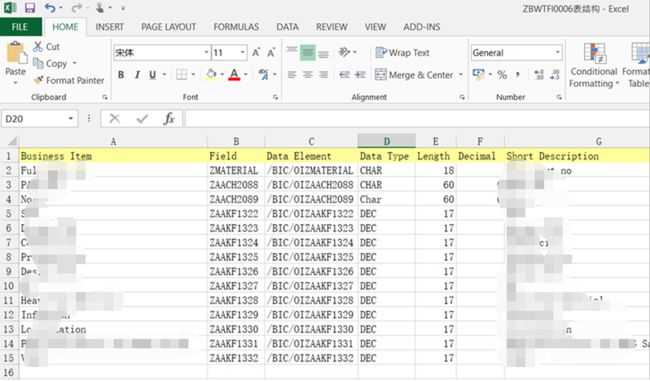Apply the red font color
650x382 pixels.
point(234,75)
